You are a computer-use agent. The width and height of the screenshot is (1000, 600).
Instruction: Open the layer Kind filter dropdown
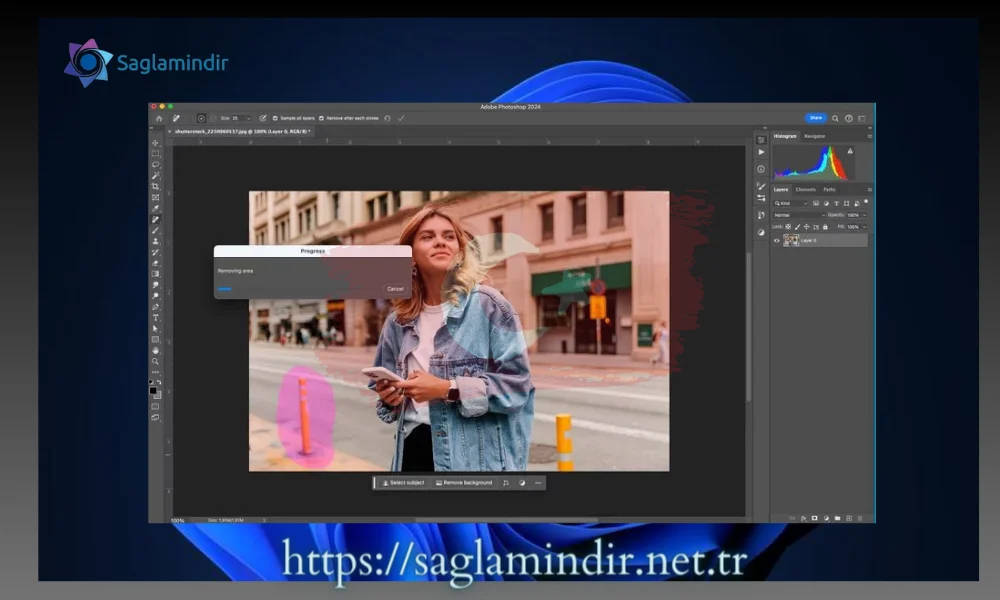[x=791, y=203]
